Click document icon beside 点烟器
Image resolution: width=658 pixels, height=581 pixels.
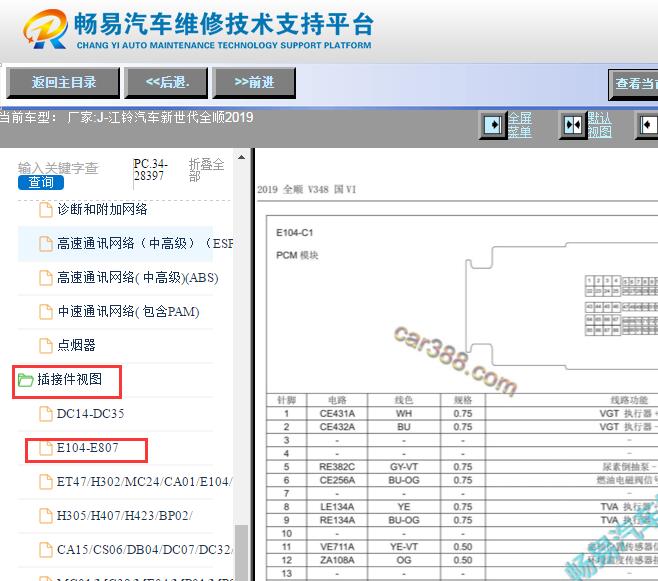point(45,346)
